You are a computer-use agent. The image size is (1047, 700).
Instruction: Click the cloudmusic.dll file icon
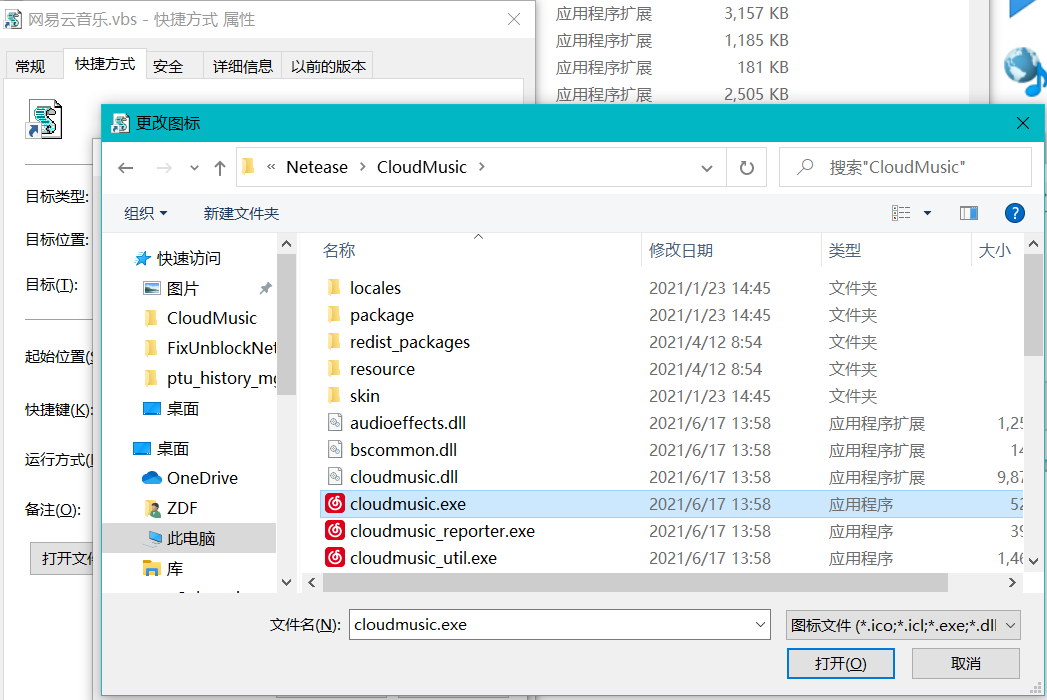(x=335, y=476)
